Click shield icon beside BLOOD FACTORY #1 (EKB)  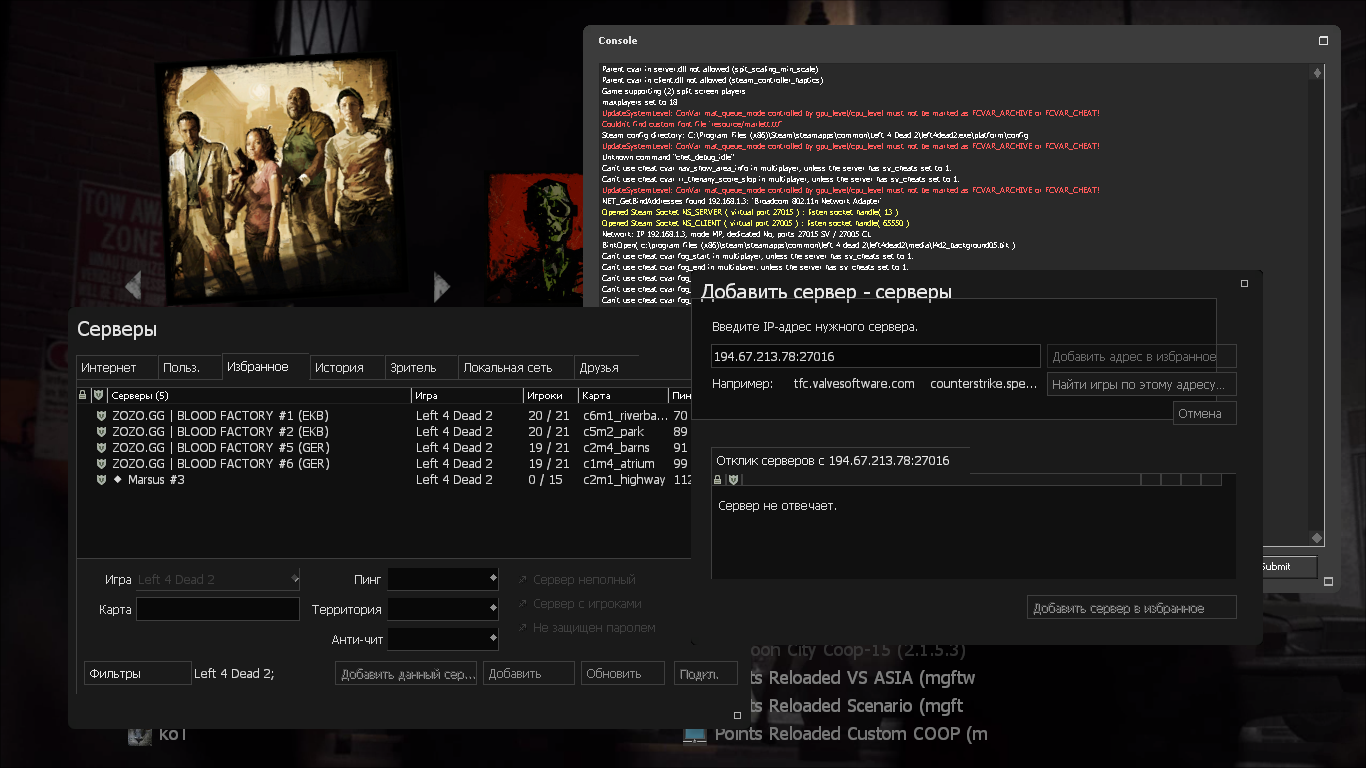coord(101,416)
